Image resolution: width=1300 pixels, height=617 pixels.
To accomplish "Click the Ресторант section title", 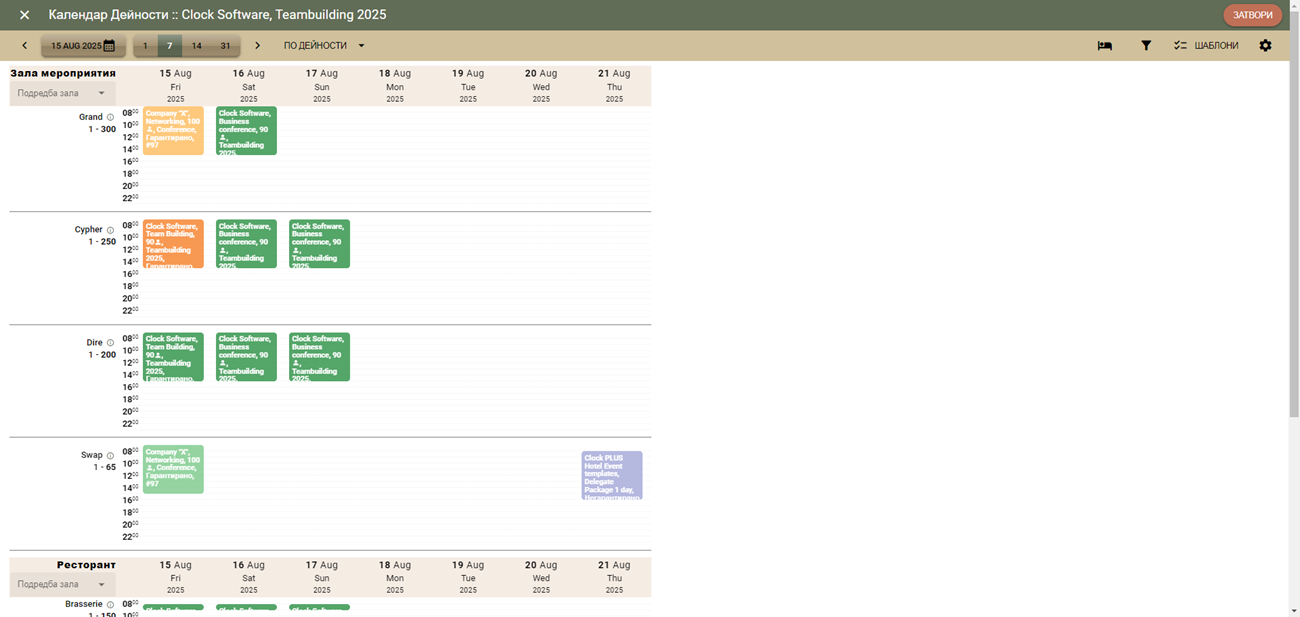I will click(x=86, y=565).
